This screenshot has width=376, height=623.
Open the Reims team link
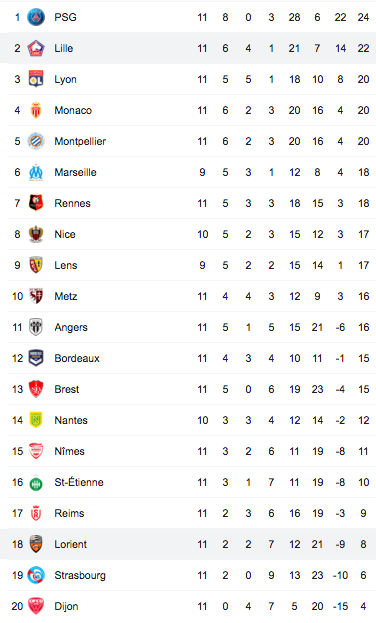[69, 513]
